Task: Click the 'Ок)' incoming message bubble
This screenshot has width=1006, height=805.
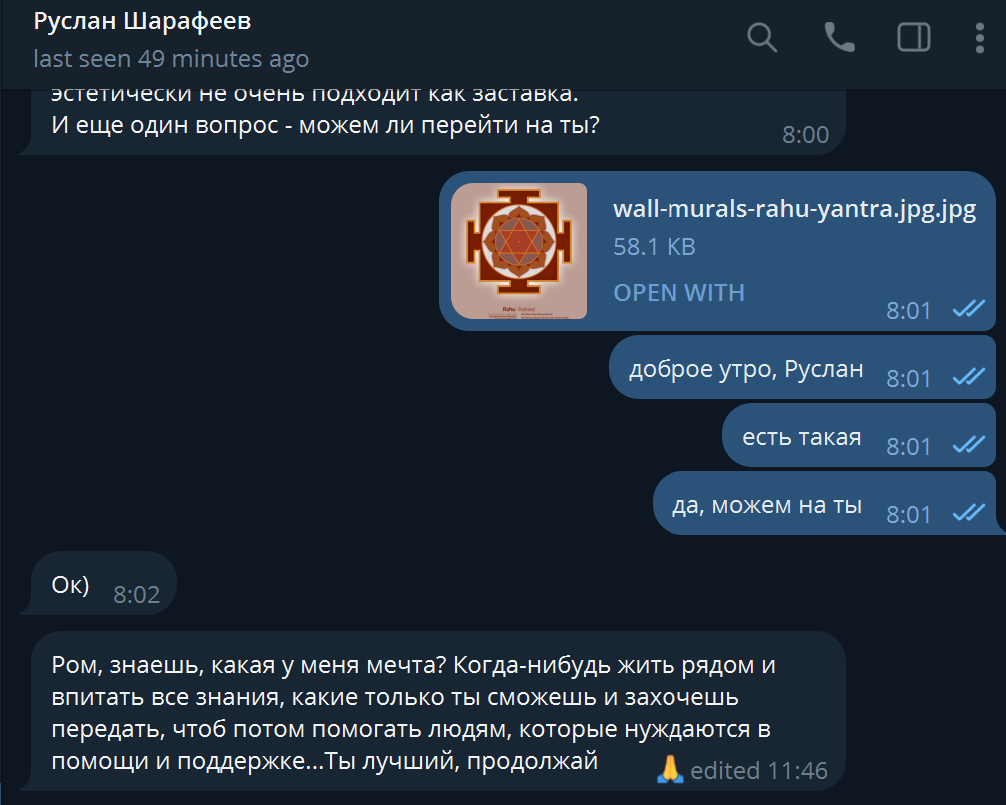Action: pos(104,583)
